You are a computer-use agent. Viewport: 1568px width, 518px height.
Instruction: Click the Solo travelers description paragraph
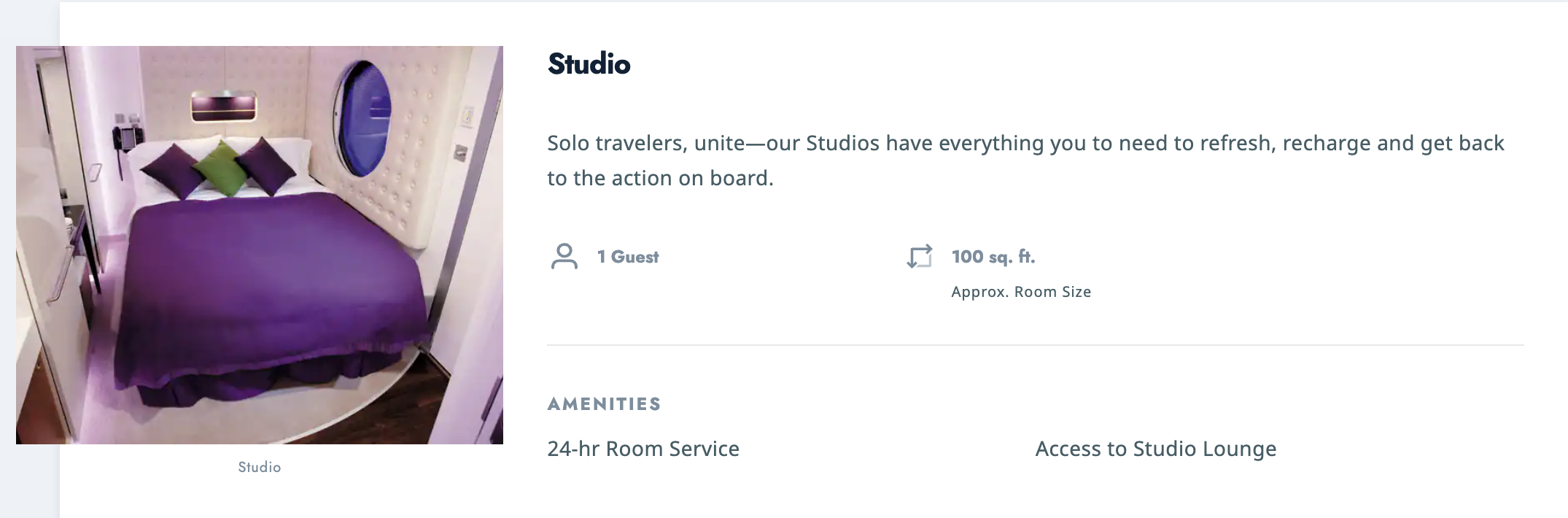pos(1026,161)
